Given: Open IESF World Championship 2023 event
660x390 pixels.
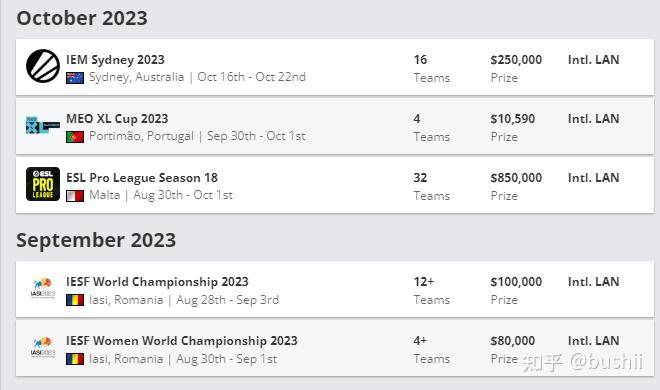Looking at the screenshot, I should point(157,282).
